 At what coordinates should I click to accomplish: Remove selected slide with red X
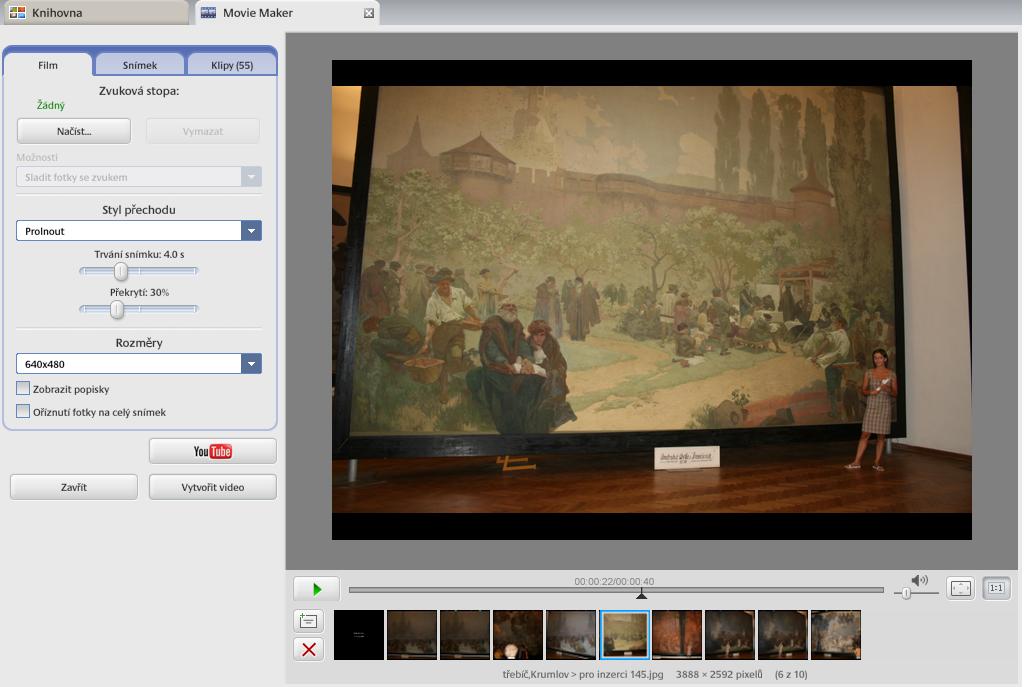(309, 649)
